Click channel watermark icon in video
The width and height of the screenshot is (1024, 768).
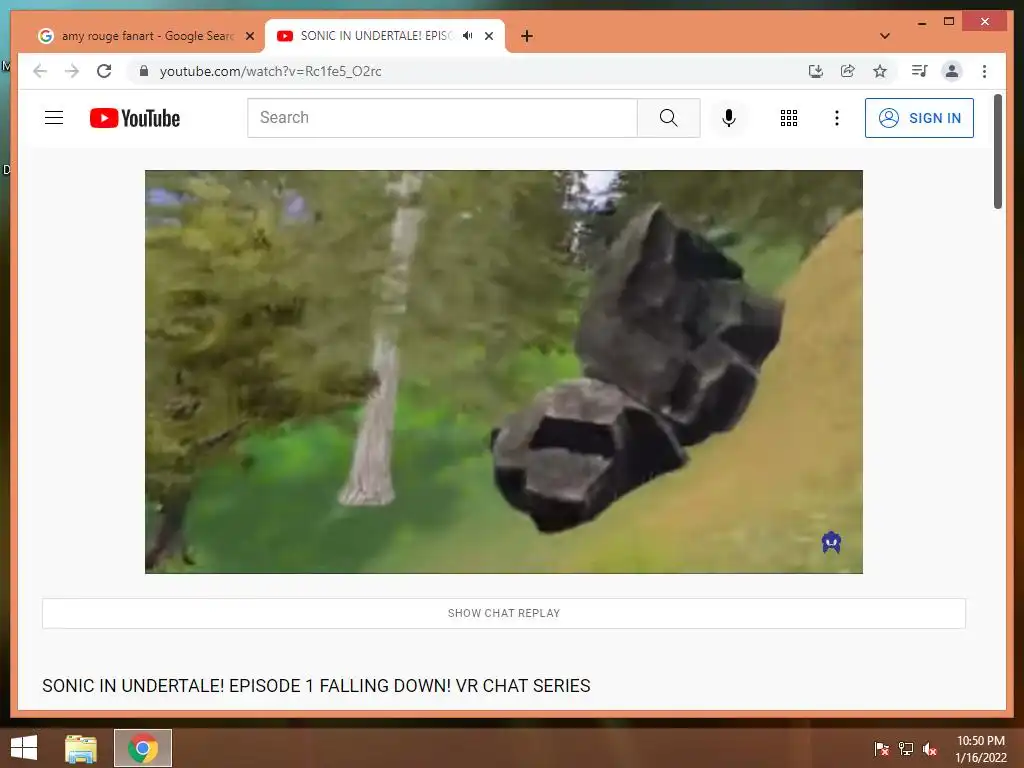(831, 542)
